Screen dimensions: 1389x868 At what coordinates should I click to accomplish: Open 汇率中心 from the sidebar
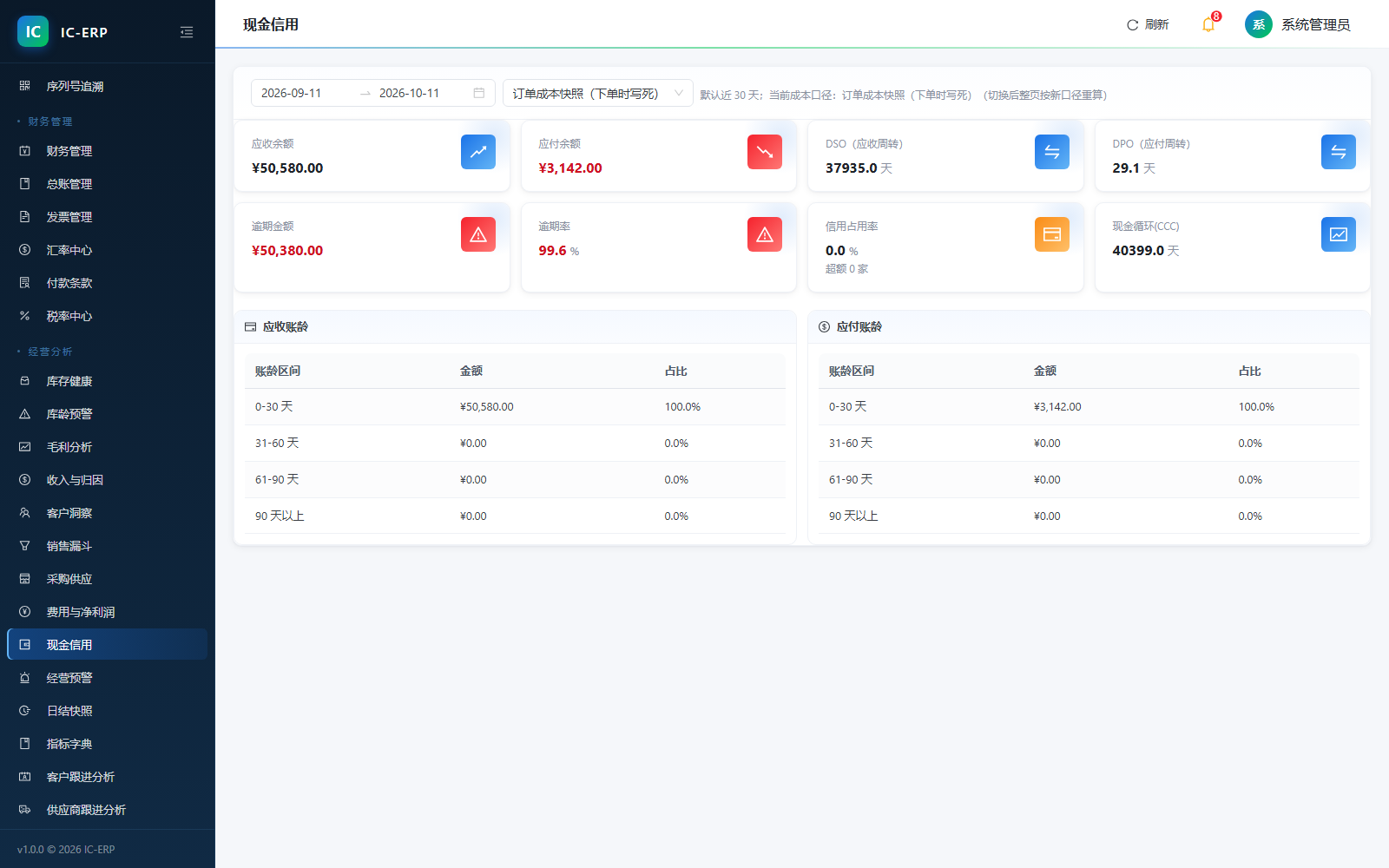(108, 250)
